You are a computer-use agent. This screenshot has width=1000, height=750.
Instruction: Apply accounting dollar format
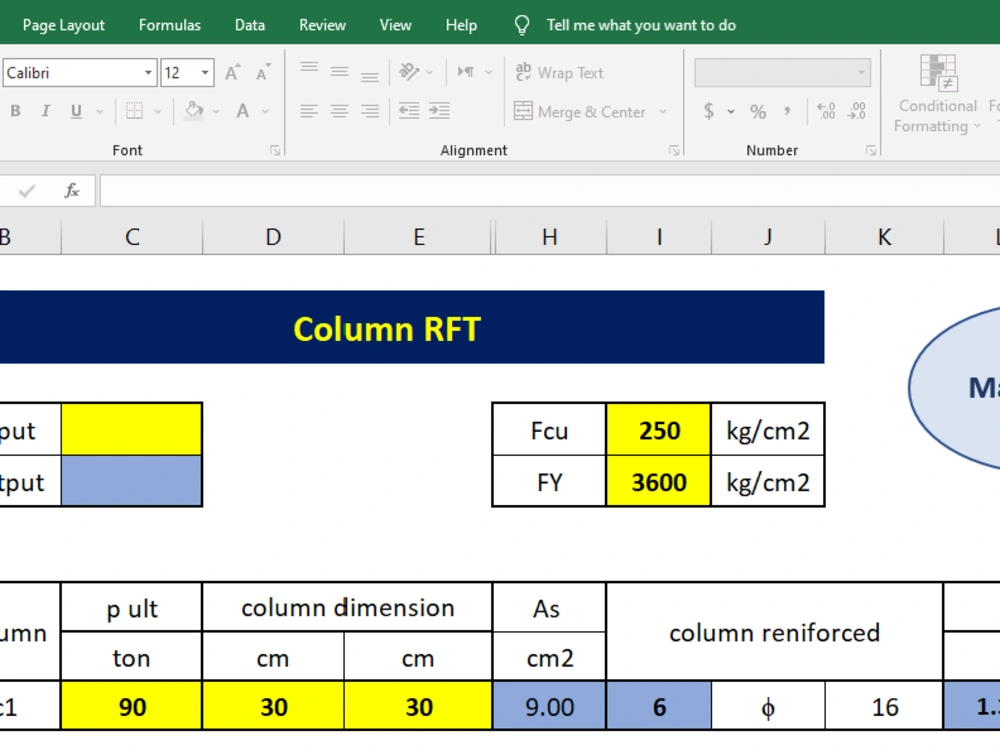[709, 111]
